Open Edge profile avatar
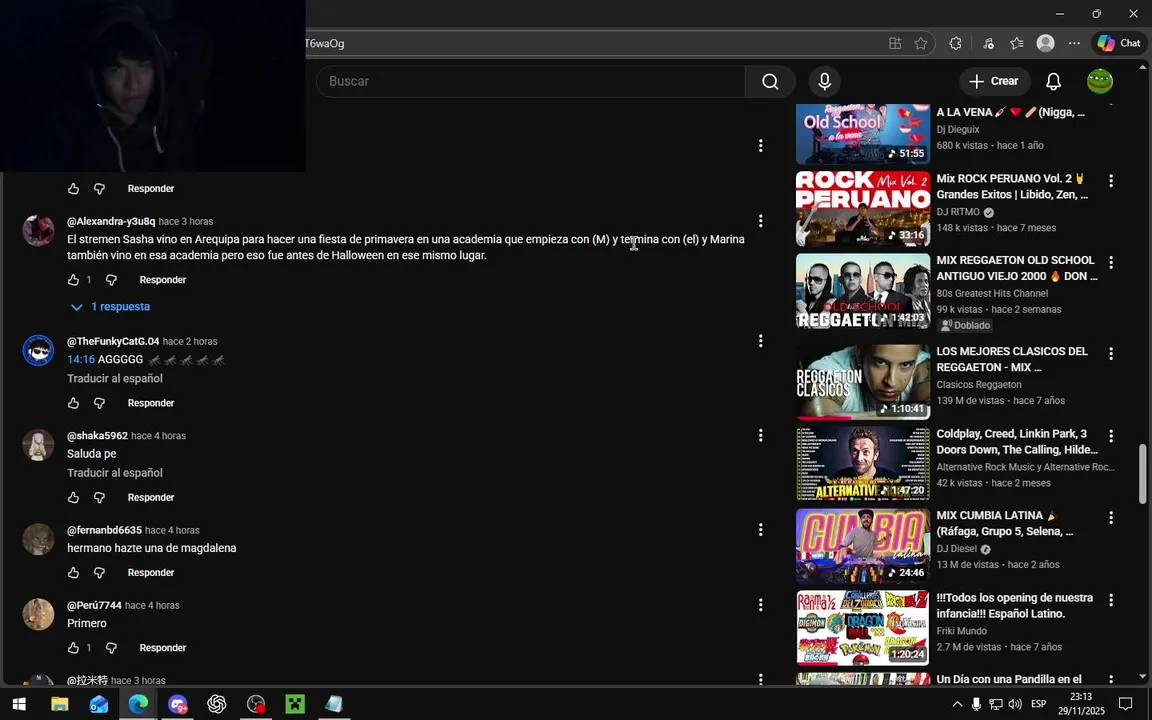1152x720 pixels. 1045,43
